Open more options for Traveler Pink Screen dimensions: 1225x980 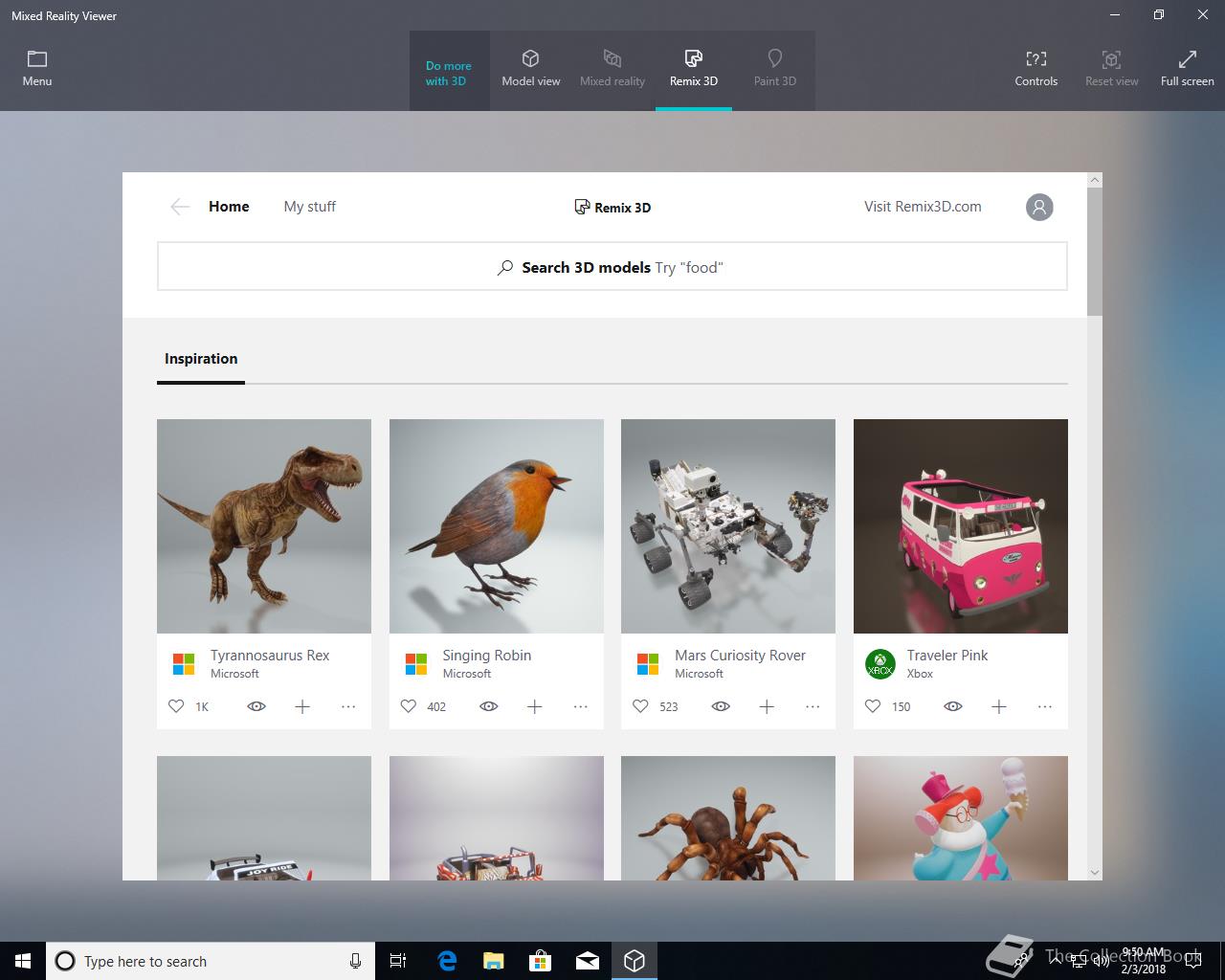[1045, 706]
